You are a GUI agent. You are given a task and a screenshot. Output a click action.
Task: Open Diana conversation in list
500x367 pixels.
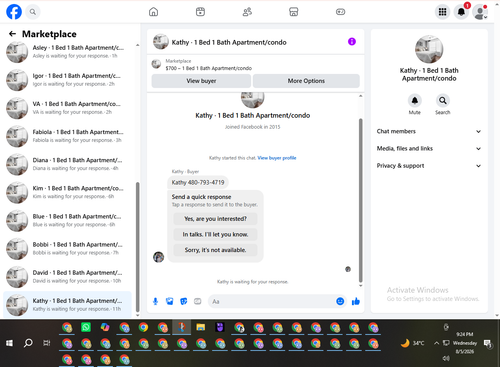(67, 164)
